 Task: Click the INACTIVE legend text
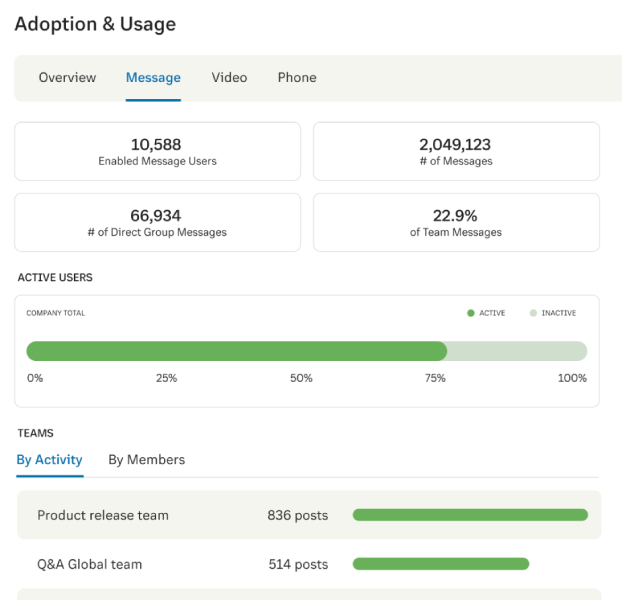[559, 313]
